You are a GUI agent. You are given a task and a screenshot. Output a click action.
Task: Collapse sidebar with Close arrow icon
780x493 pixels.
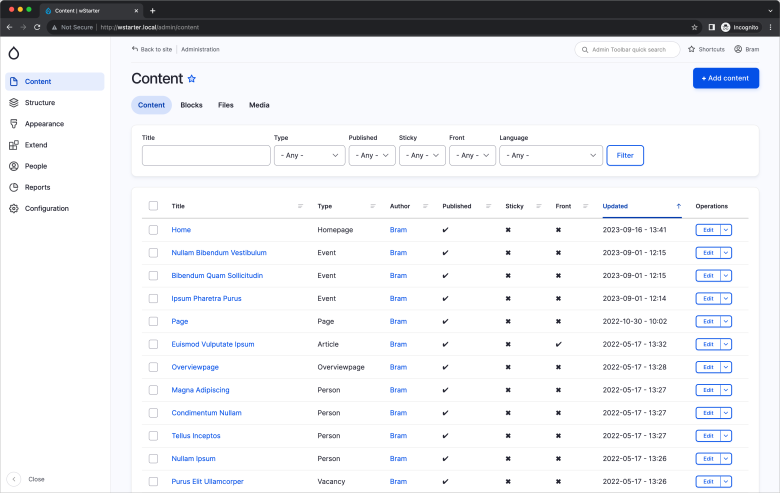14,479
